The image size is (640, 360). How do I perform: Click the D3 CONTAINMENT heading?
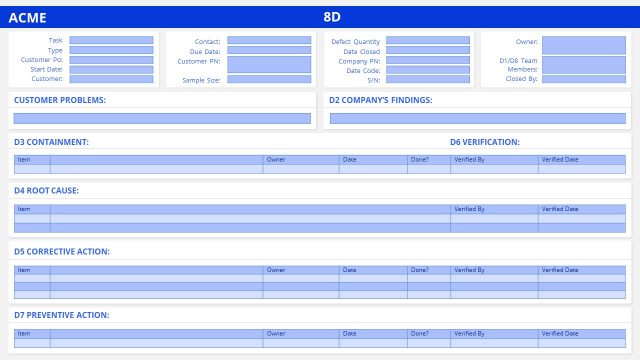pyautogui.click(x=51, y=142)
